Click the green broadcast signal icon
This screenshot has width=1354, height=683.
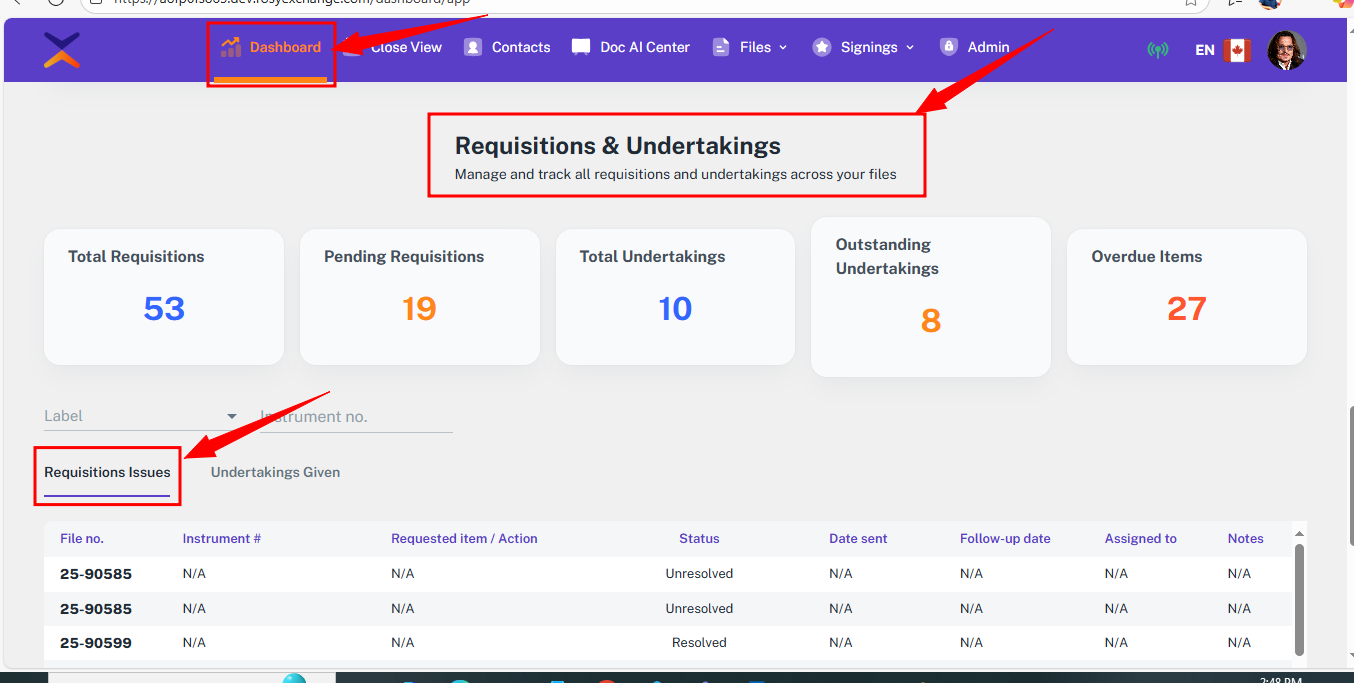pos(1158,50)
